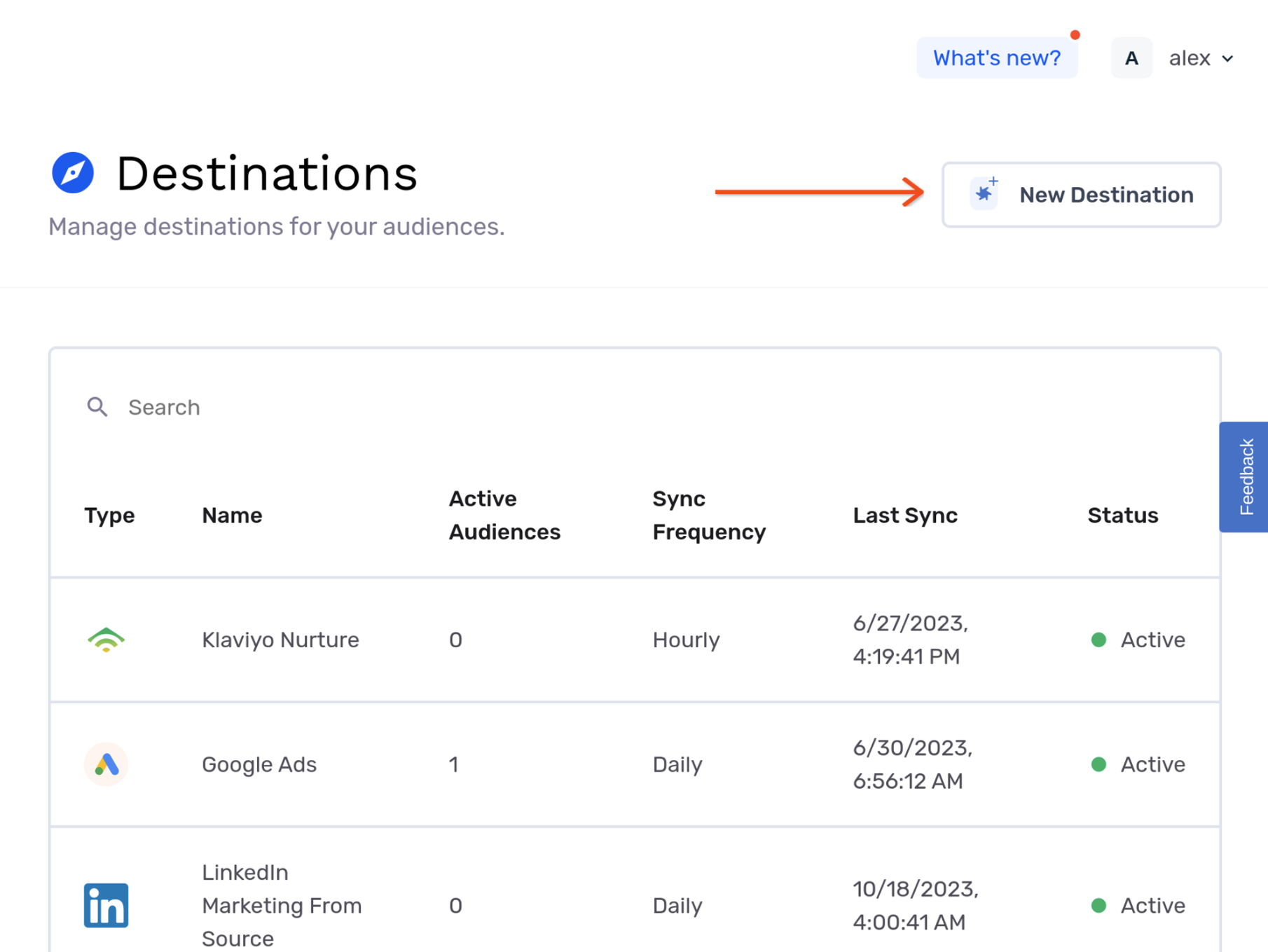Open the alex user dropdown

pos(1201,58)
